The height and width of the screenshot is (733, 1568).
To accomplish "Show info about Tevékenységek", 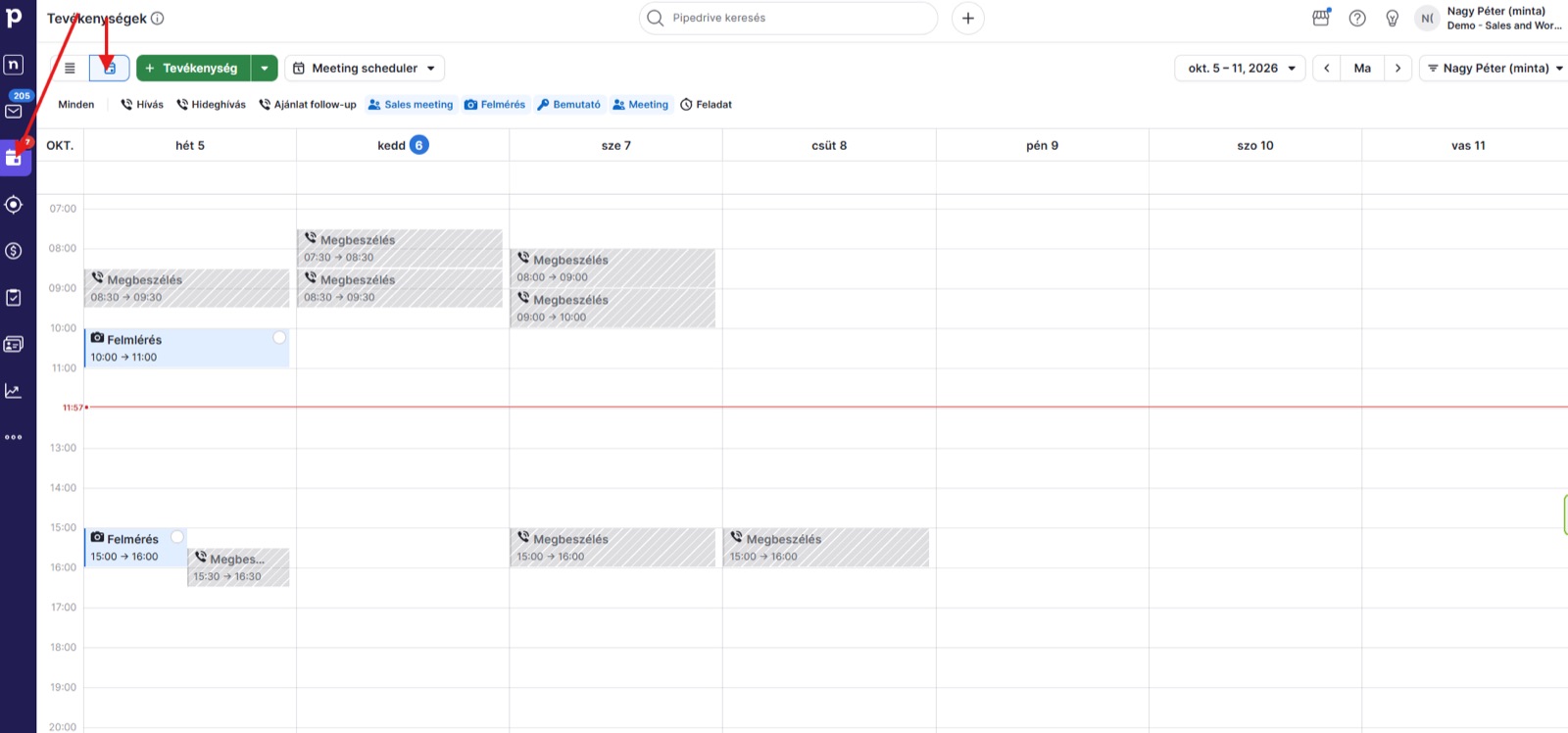I will (158, 18).
